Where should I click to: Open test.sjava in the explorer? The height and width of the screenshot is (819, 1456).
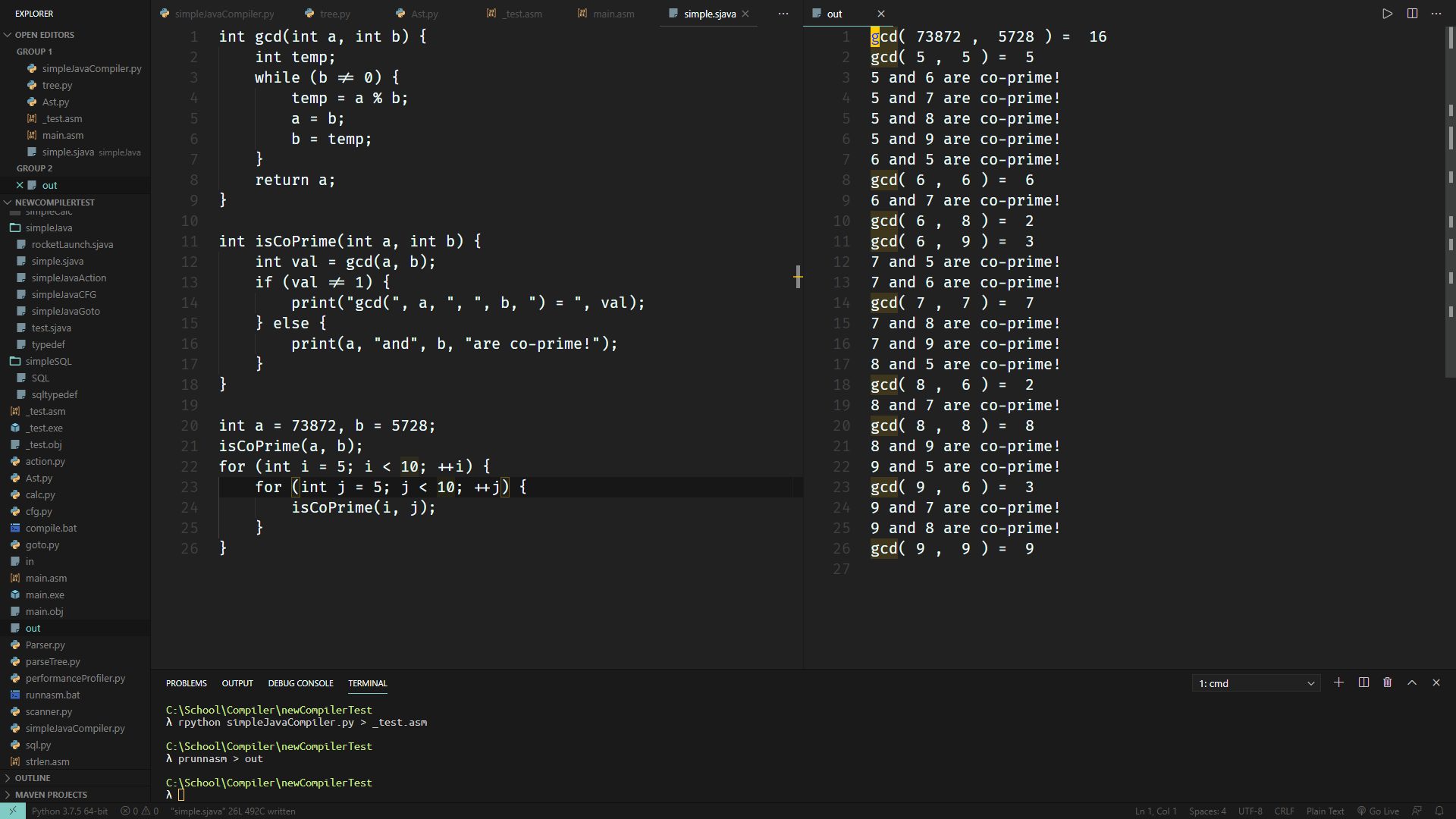point(75,328)
